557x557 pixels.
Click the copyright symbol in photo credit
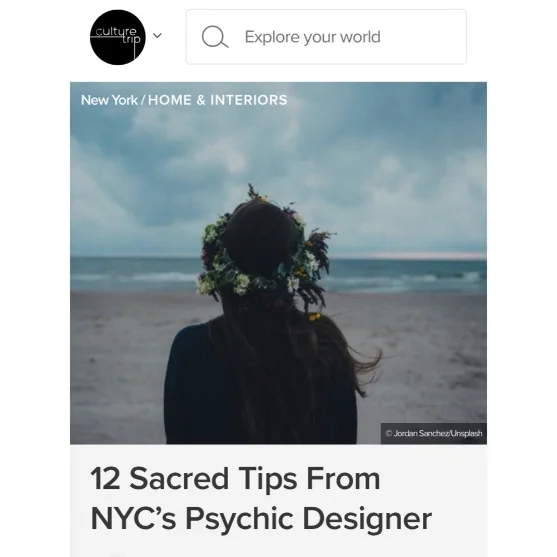[x=389, y=433]
